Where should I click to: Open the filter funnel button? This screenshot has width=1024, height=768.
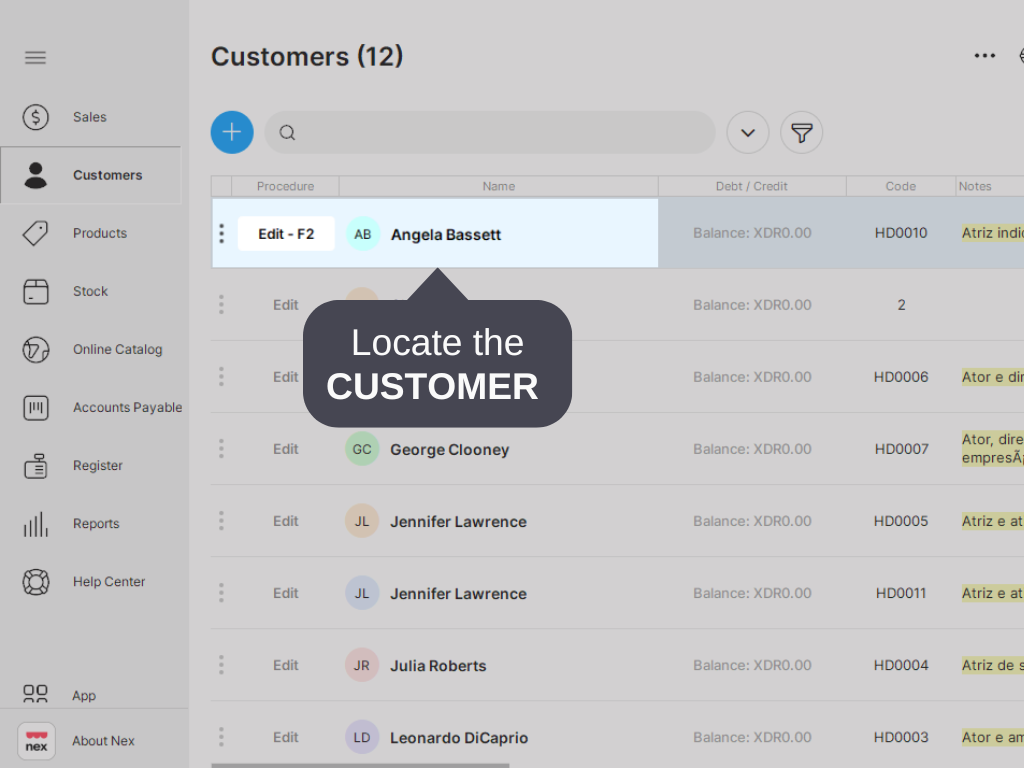[x=801, y=133]
